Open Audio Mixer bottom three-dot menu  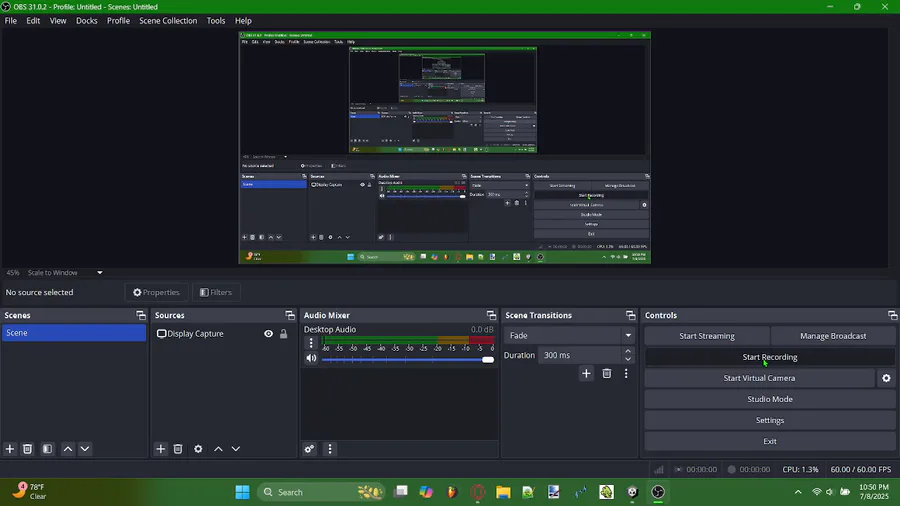[x=329, y=449]
